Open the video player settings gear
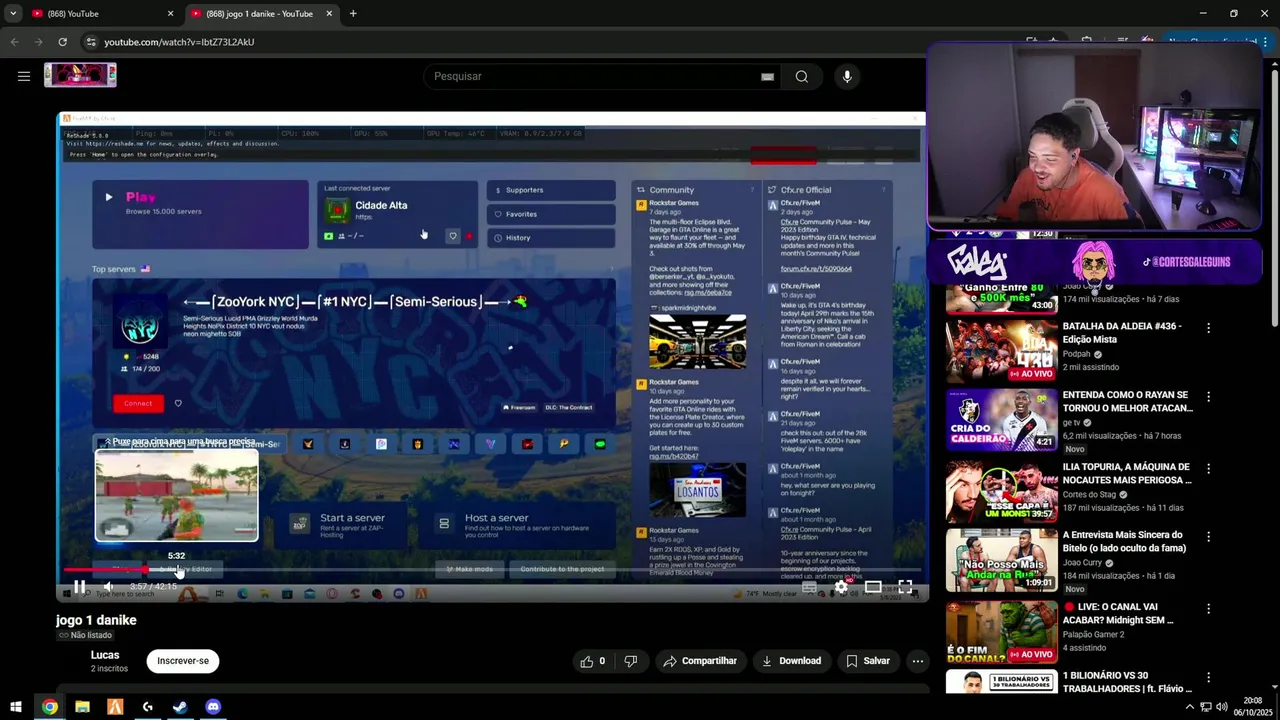 841,587
